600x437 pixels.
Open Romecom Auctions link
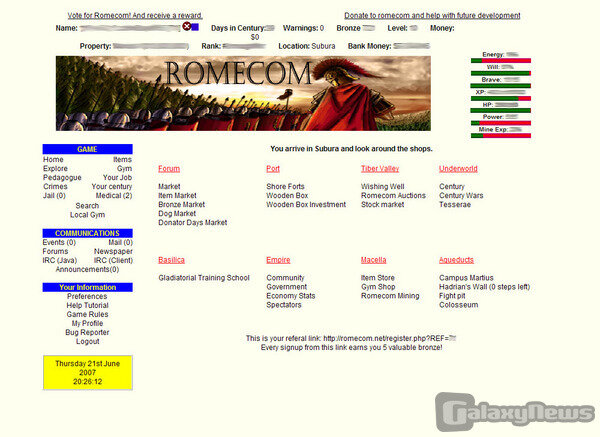(393, 196)
